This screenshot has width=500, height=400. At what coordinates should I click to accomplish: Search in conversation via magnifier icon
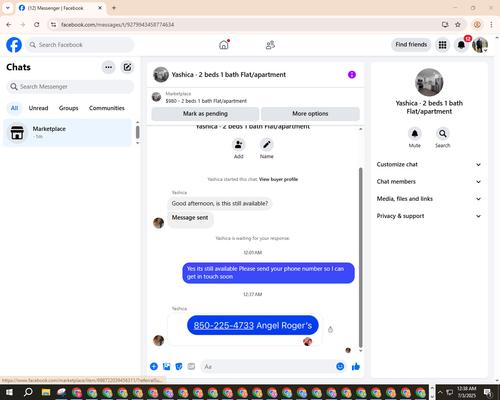pos(443,134)
